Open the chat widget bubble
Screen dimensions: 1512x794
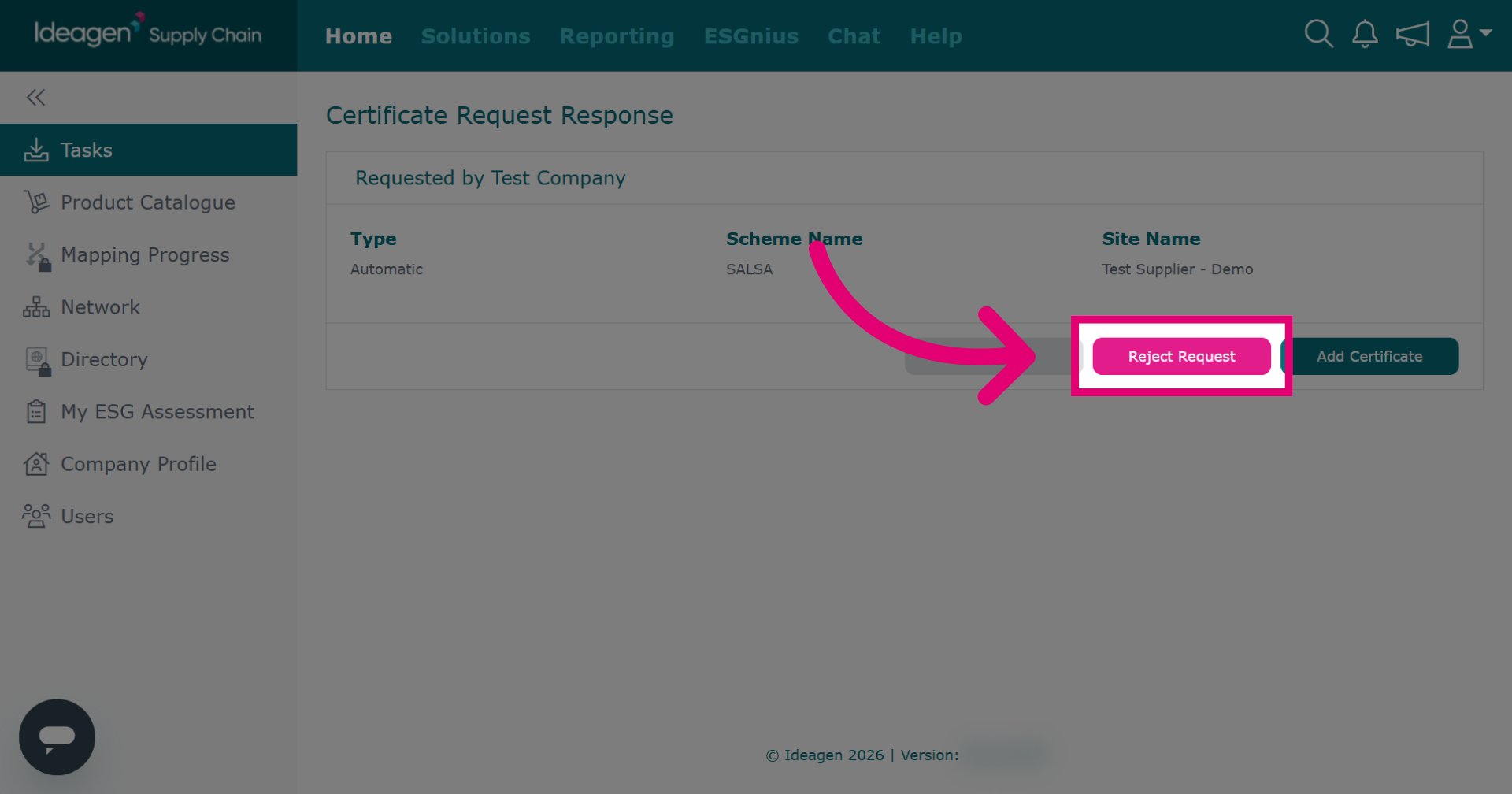pyautogui.click(x=57, y=737)
